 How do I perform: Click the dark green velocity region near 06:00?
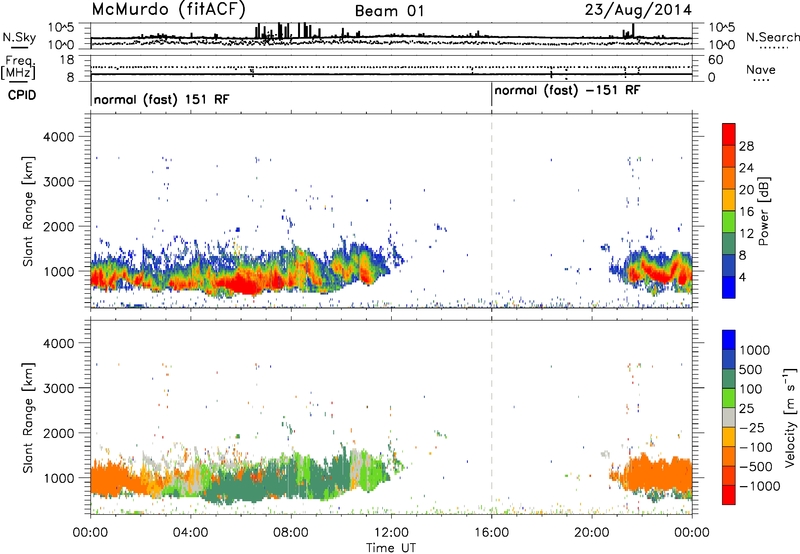click(x=240, y=487)
